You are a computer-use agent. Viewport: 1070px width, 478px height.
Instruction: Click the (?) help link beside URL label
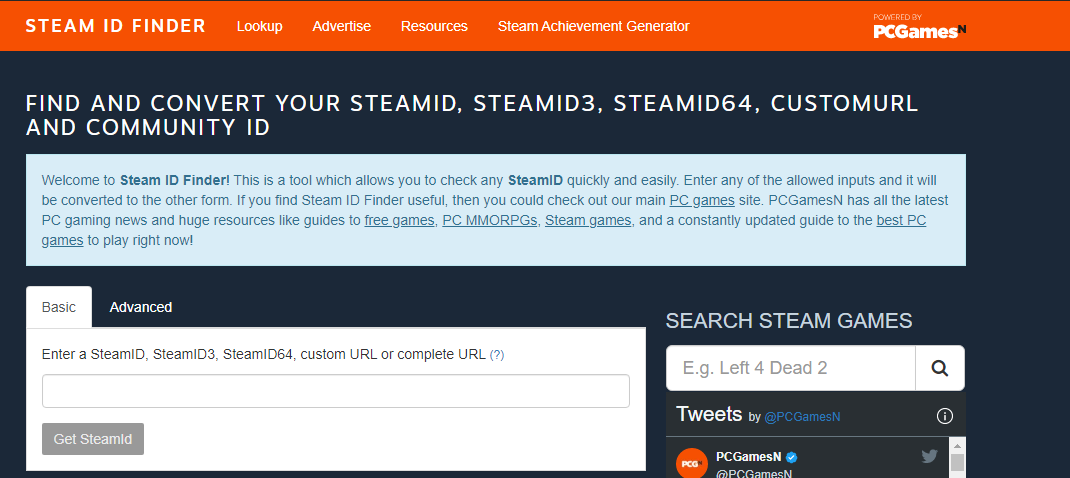pyautogui.click(x=497, y=355)
